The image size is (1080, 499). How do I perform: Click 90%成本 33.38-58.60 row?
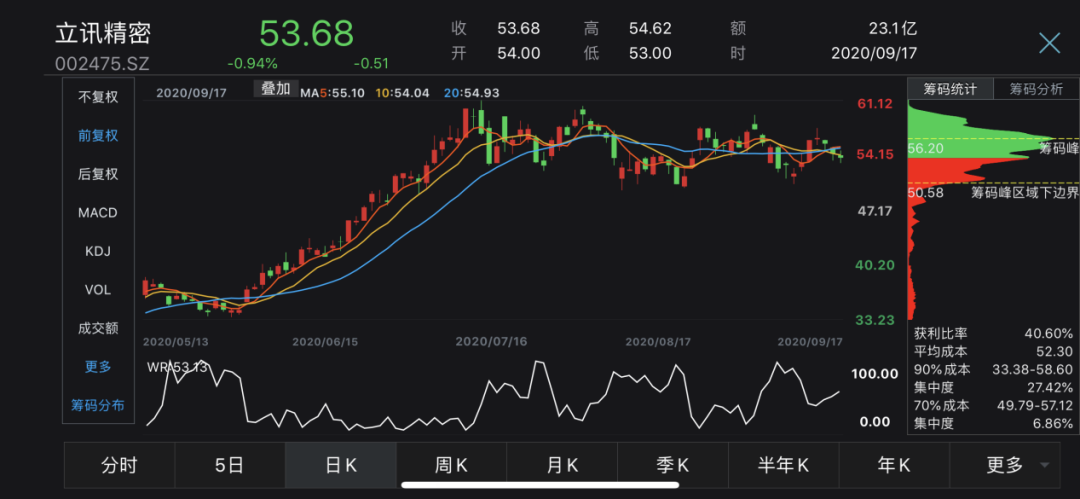(x=993, y=369)
